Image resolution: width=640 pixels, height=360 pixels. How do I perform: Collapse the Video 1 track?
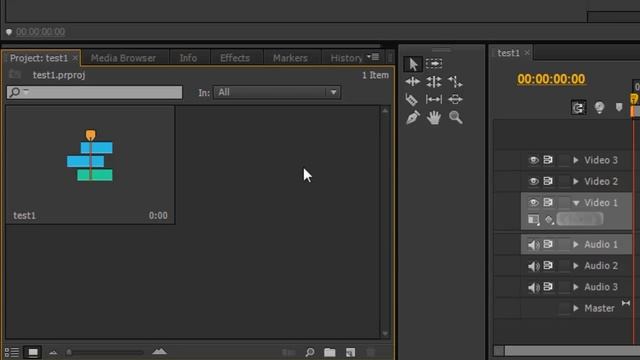tap(576, 203)
